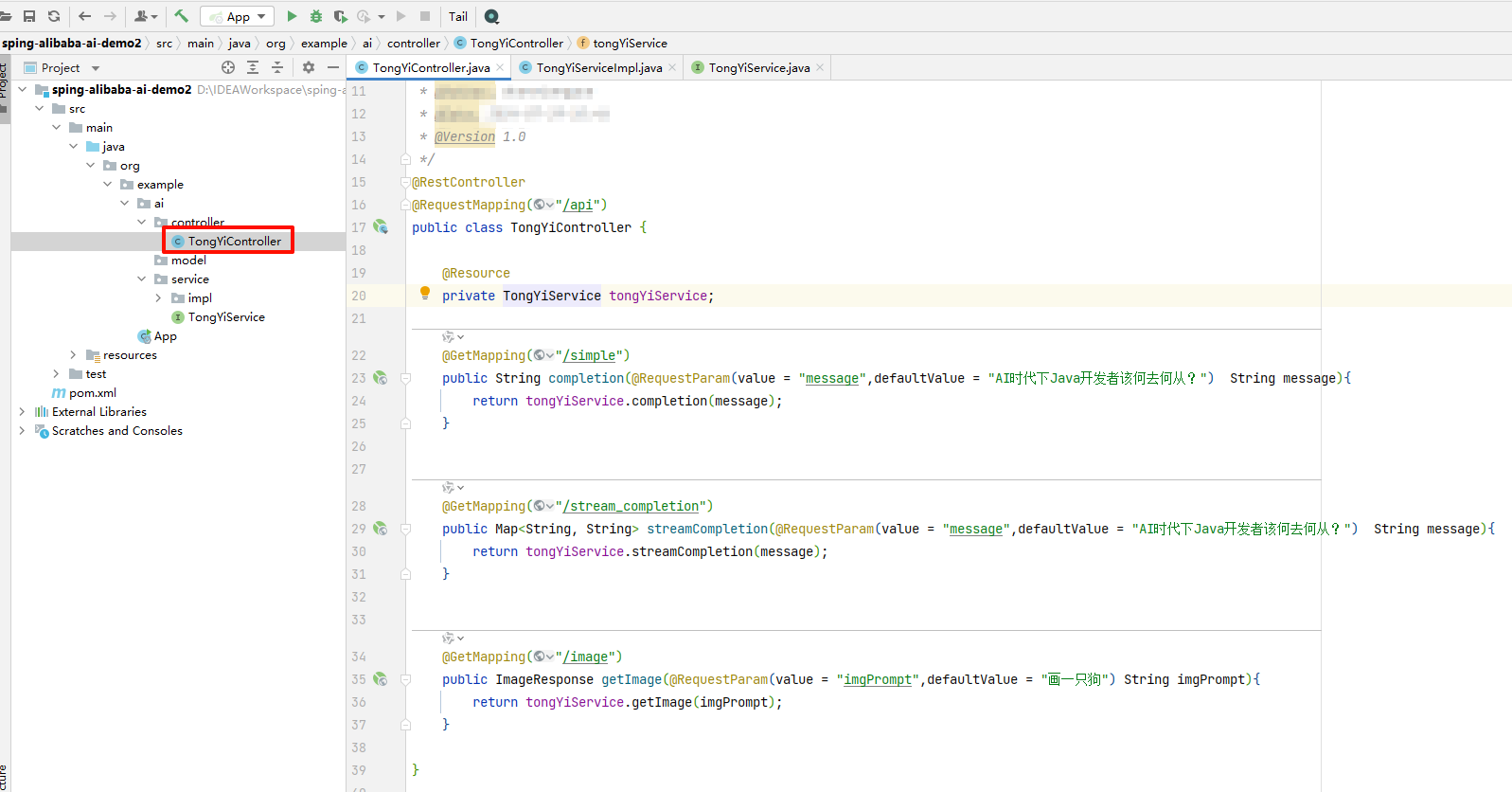This screenshot has height=792, width=1512.
Task: Click the open folder icon in toolbar
Action: [x=6, y=16]
